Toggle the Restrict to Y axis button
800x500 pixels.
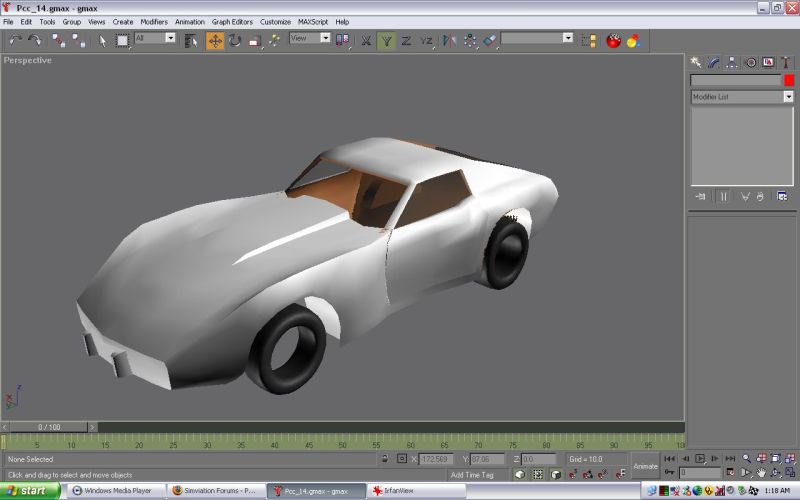point(386,41)
